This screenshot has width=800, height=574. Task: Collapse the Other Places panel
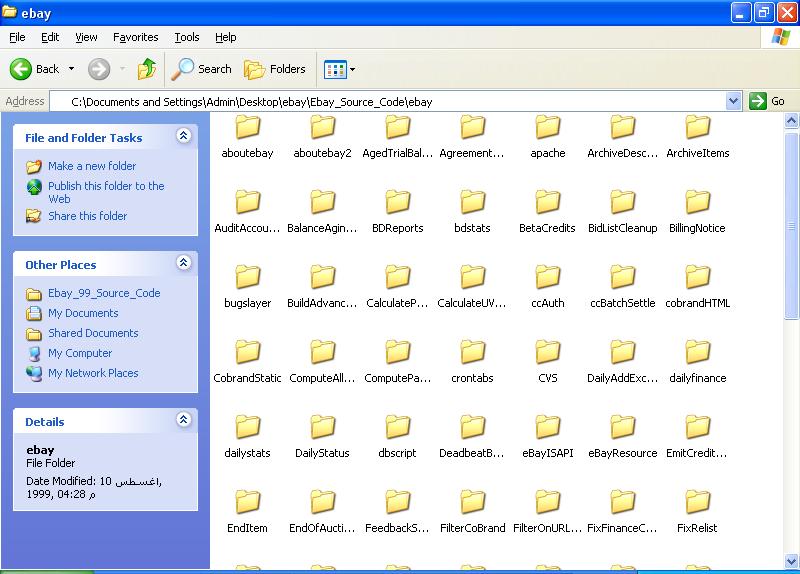pyautogui.click(x=183, y=263)
